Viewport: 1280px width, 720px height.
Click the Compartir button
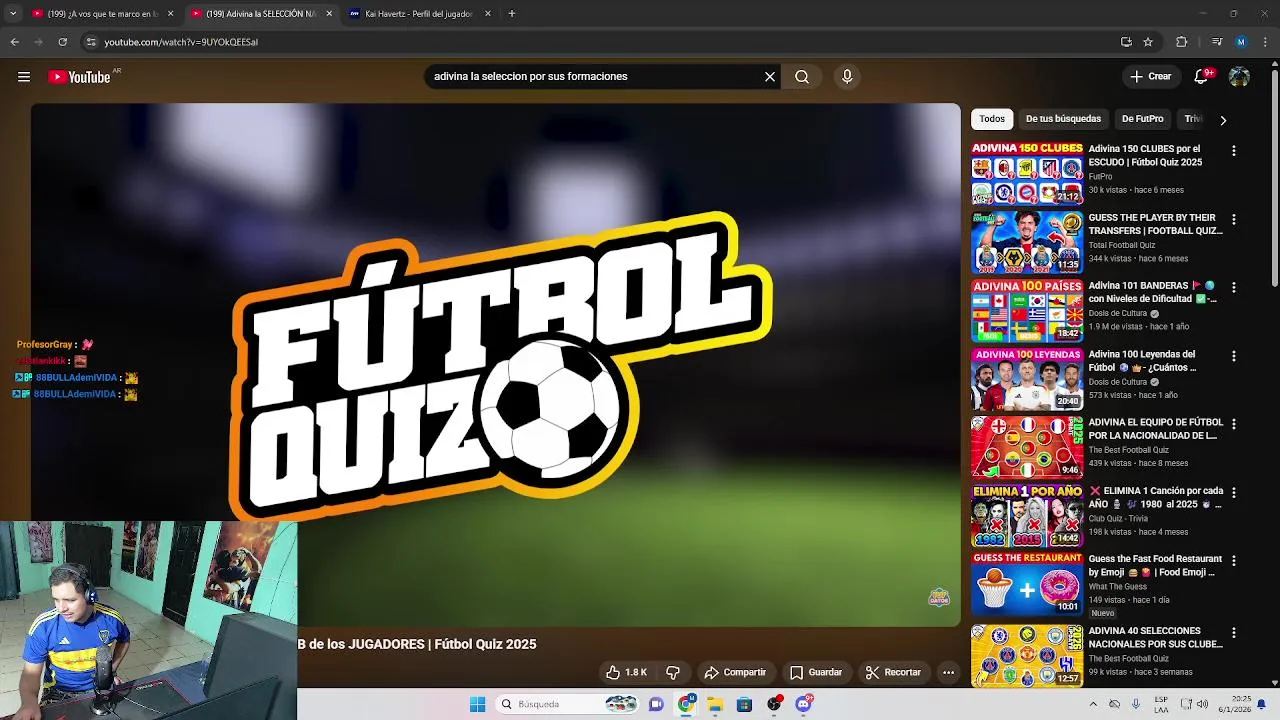click(735, 672)
